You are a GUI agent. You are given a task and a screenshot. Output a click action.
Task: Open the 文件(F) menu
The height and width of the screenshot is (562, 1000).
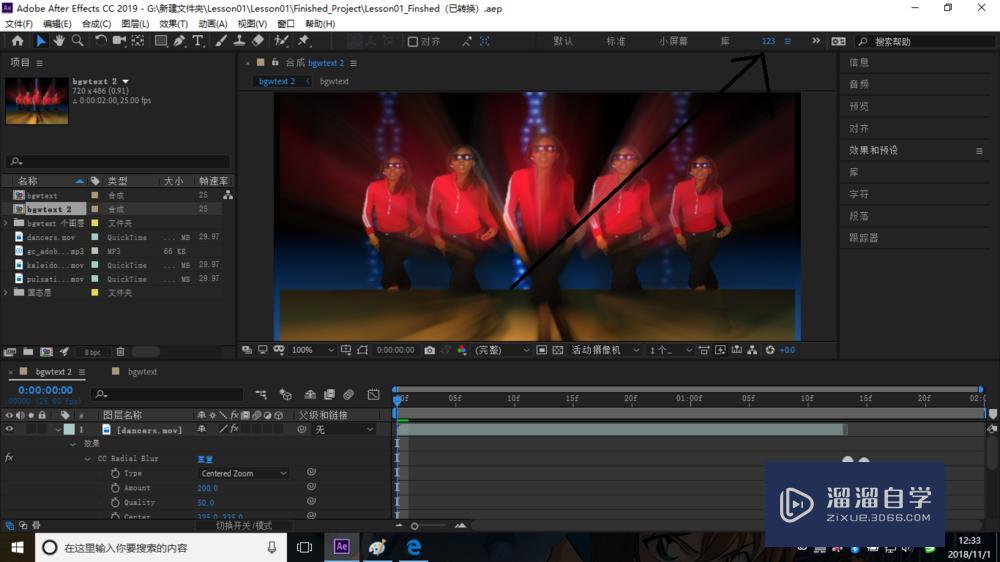(18, 24)
